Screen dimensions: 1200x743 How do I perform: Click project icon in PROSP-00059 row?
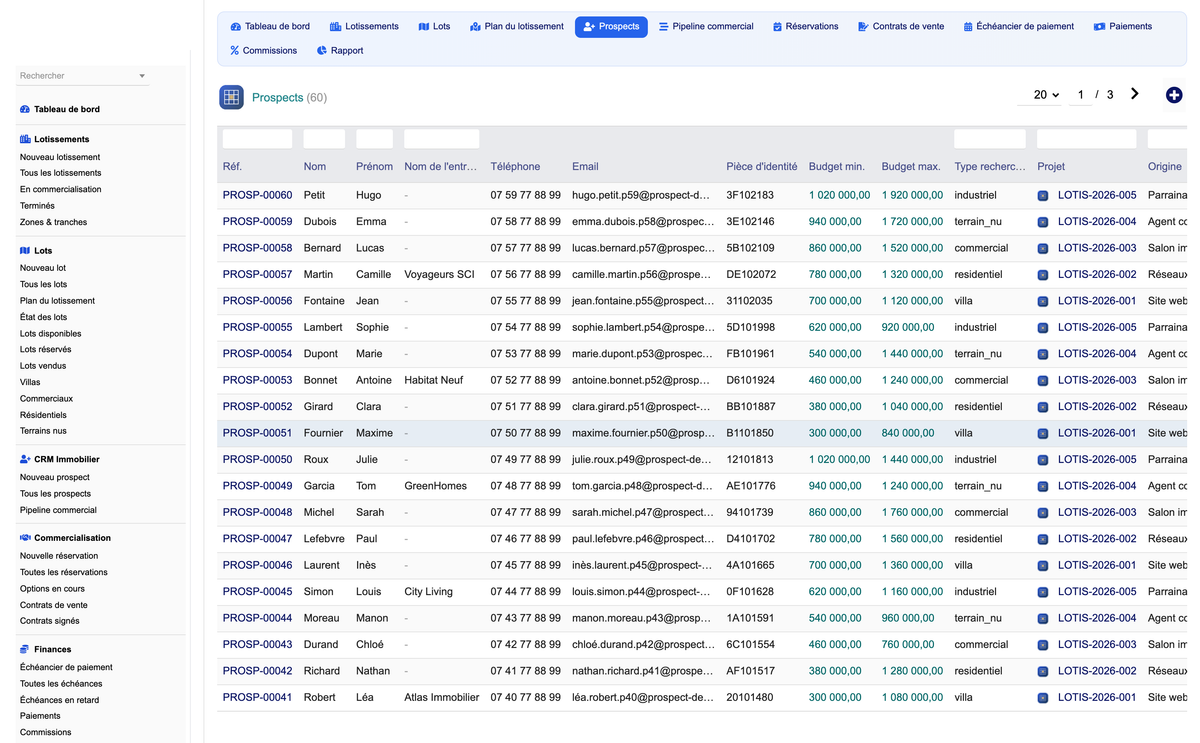pos(1043,222)
